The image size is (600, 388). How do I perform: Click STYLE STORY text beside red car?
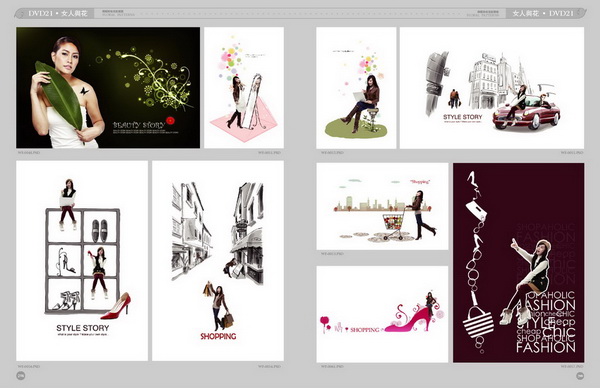[x=463, y=117]
